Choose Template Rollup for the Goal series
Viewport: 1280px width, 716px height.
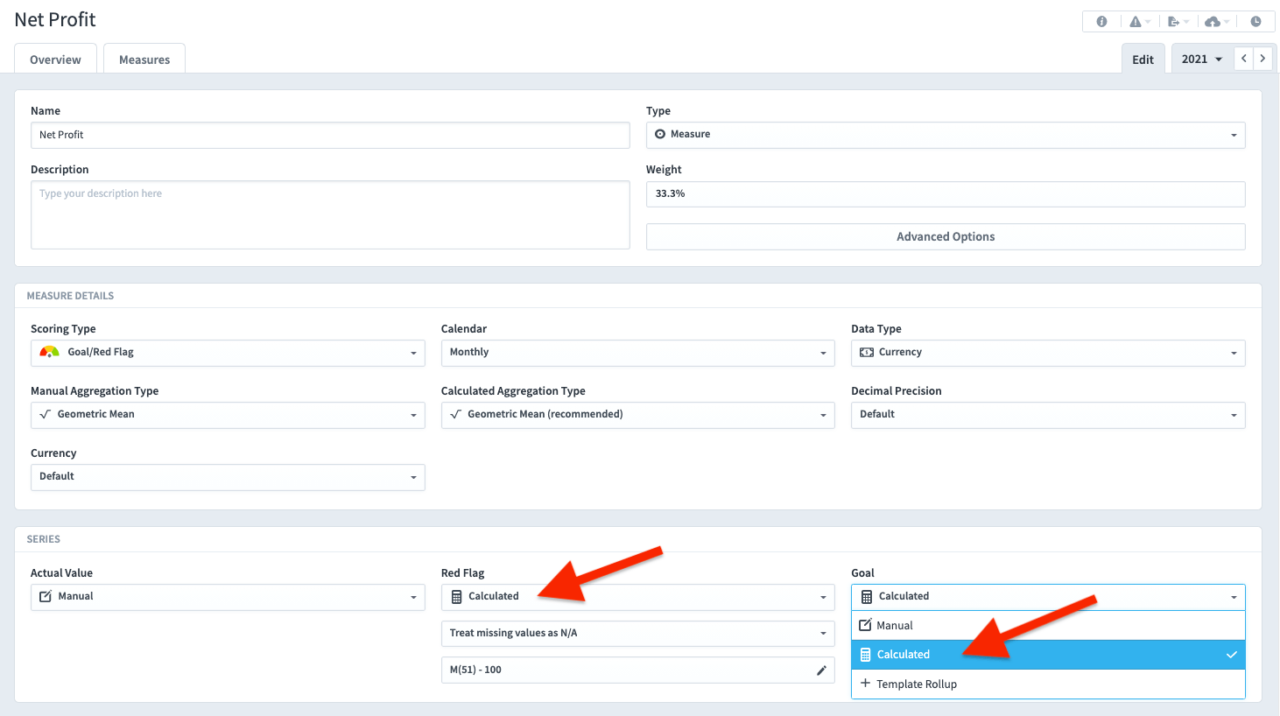pos(1047,684)
